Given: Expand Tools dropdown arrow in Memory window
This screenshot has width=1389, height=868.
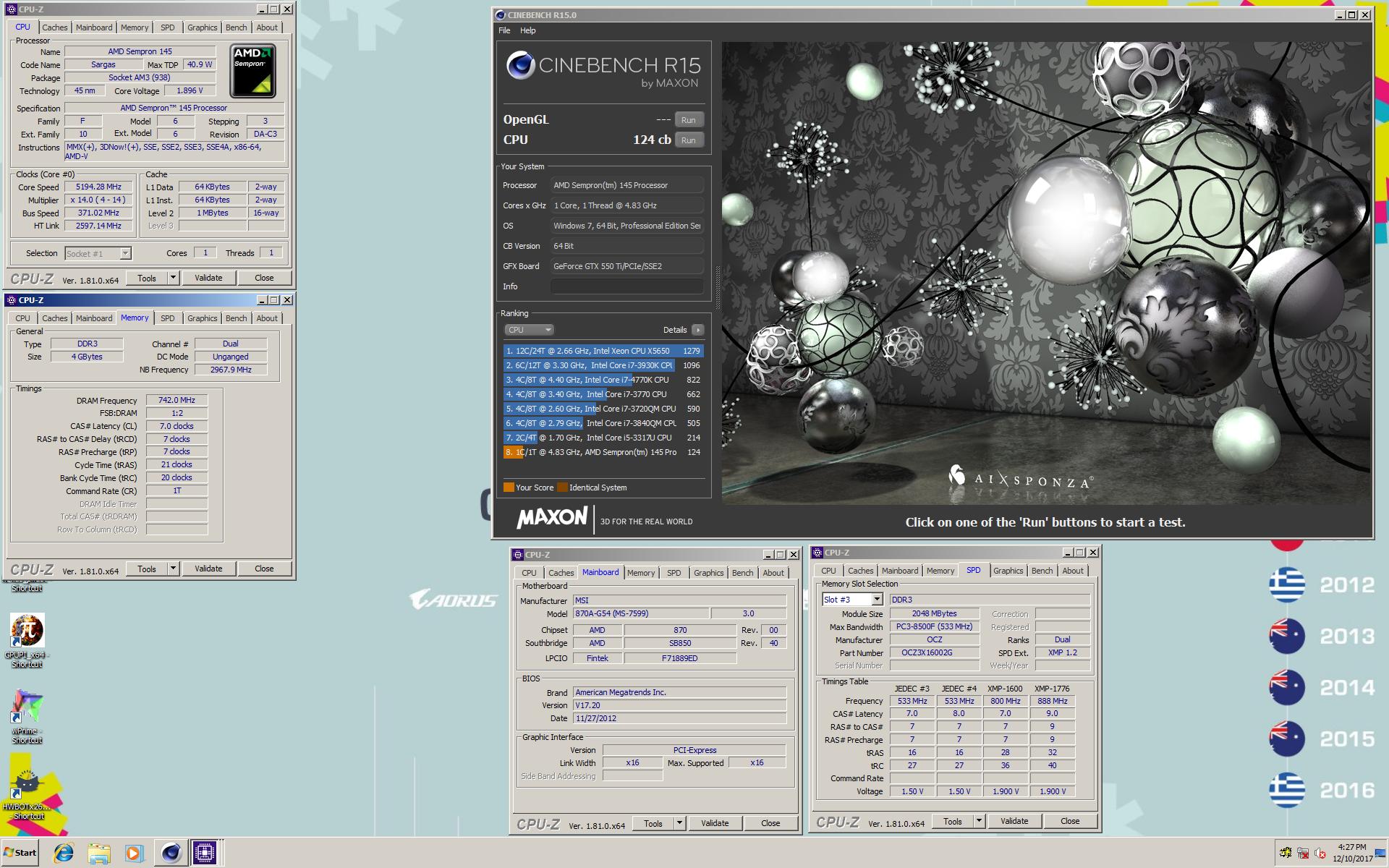Looking at the screenshot, I should pos(173,569).
